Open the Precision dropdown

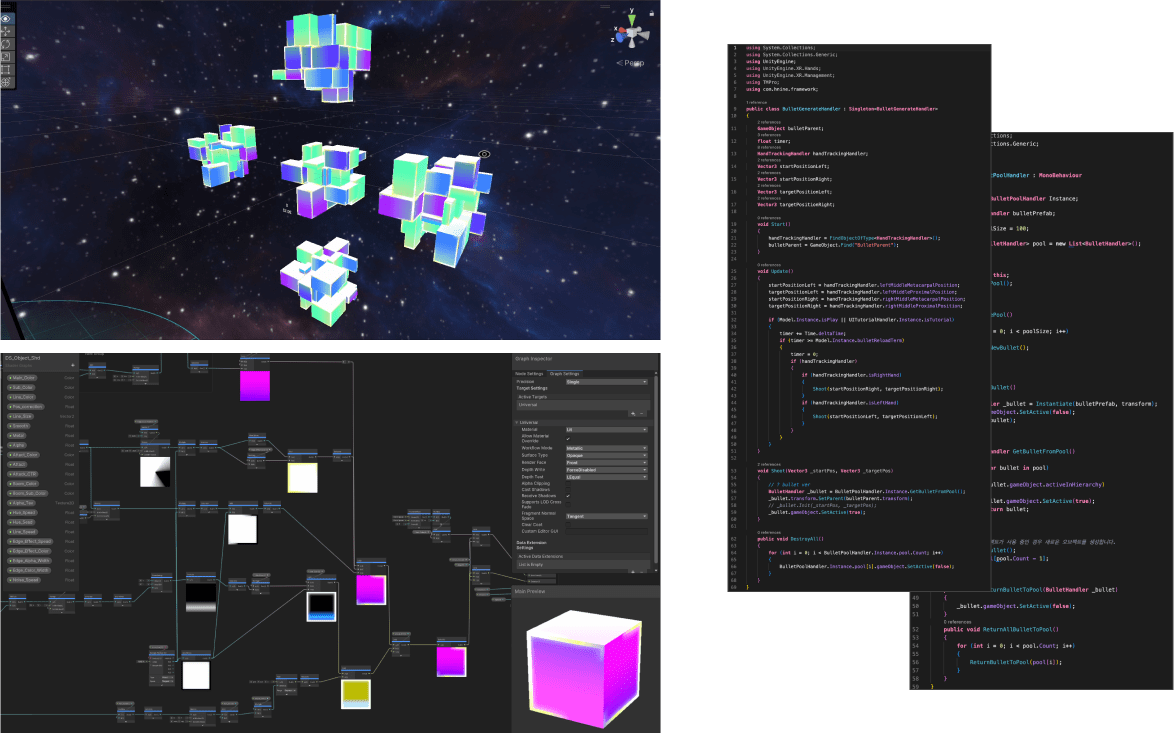(606, 381)
